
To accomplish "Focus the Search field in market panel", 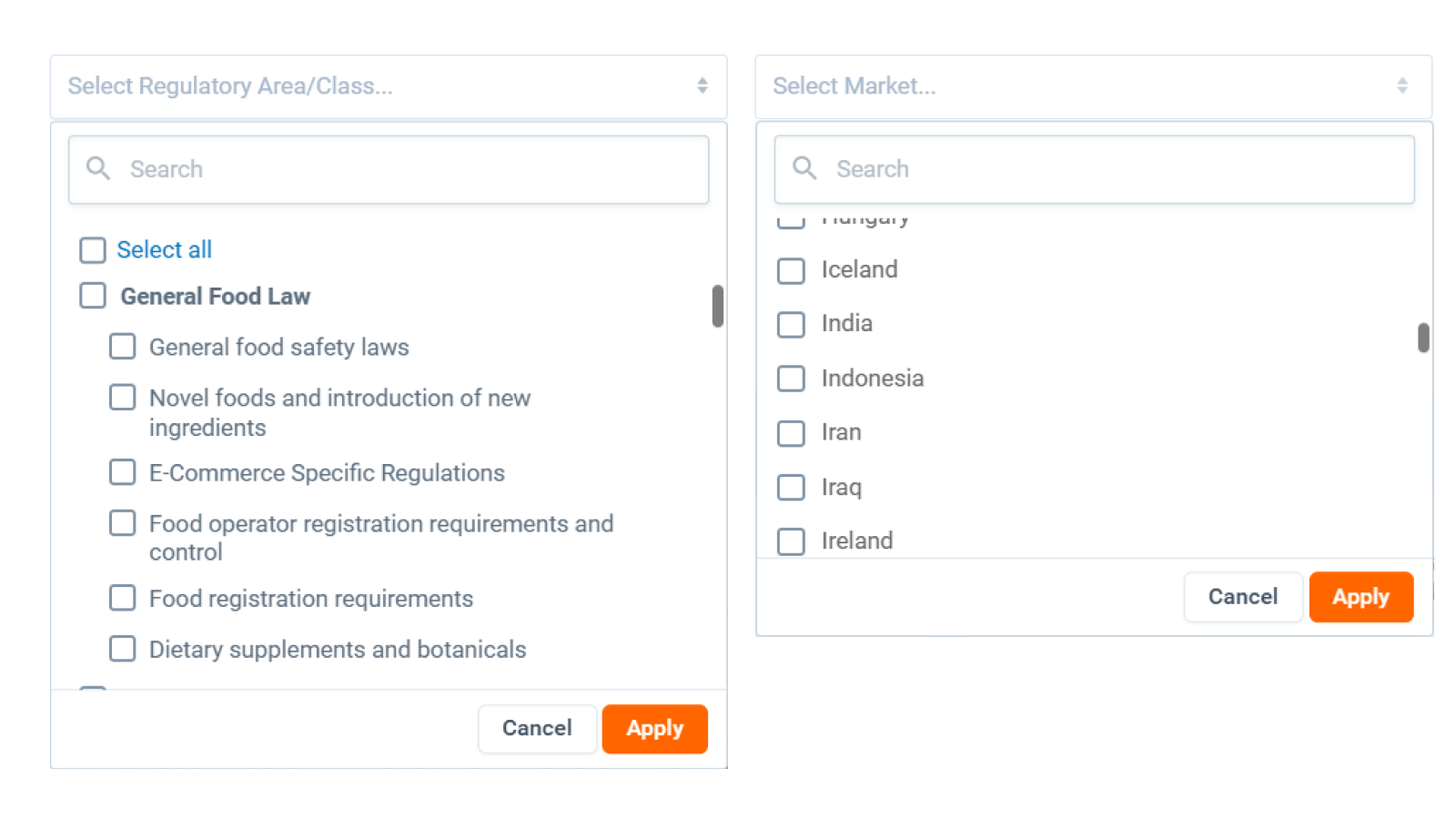I will (x=1110, y=169).
